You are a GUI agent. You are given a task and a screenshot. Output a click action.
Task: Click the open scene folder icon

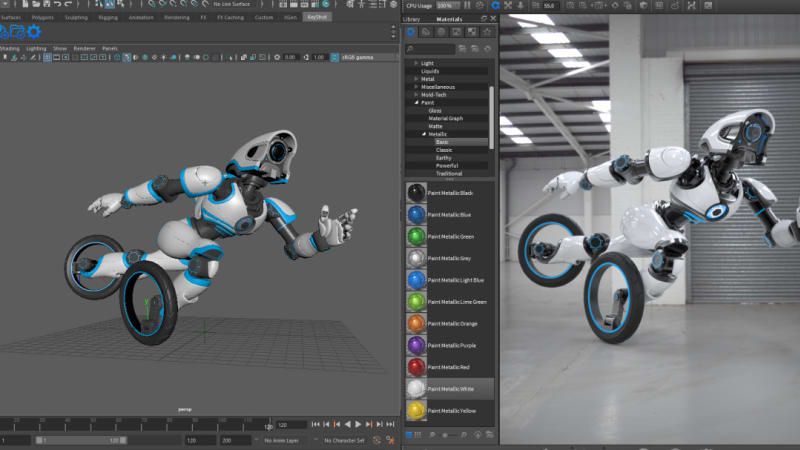tap(36, 4)
